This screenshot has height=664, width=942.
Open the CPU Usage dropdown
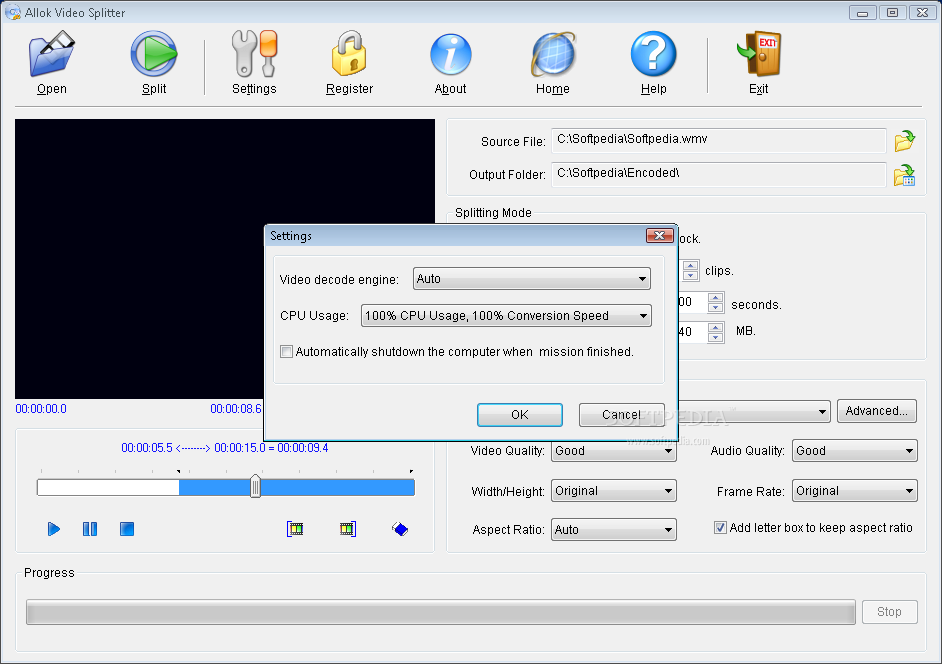click(x=506, y=315)
